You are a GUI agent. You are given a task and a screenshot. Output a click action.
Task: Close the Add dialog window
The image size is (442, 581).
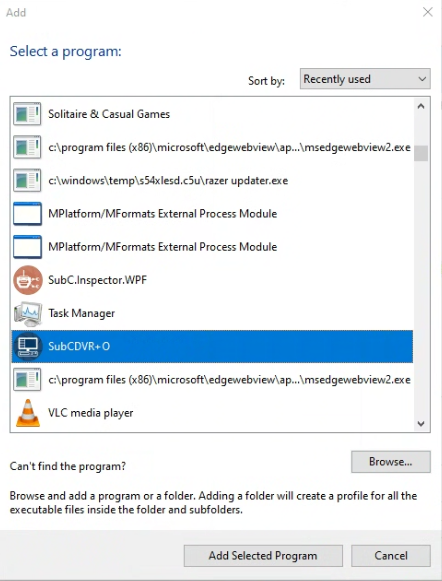[428, 12]
